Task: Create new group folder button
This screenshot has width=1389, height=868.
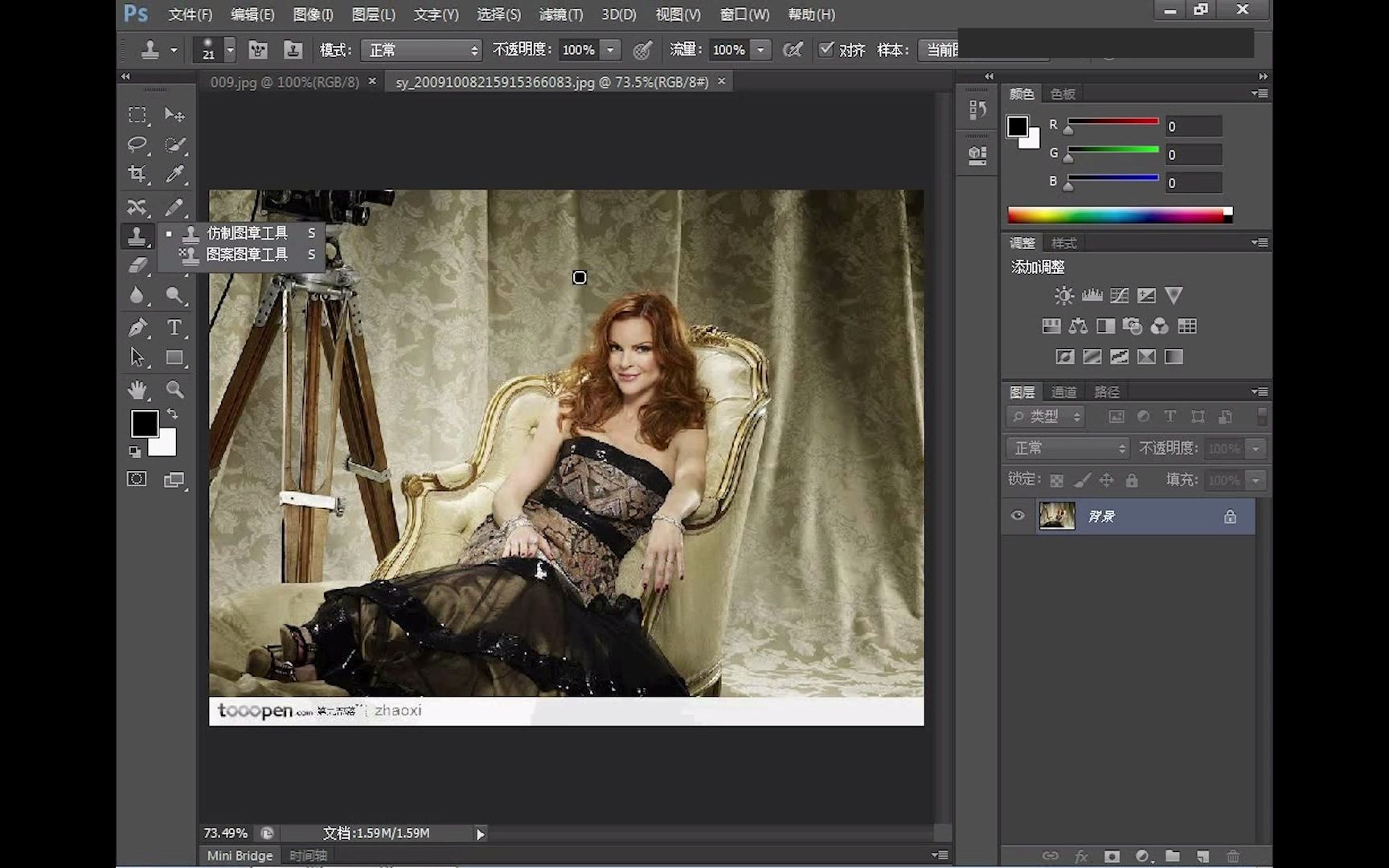Action: point(1173,857)
